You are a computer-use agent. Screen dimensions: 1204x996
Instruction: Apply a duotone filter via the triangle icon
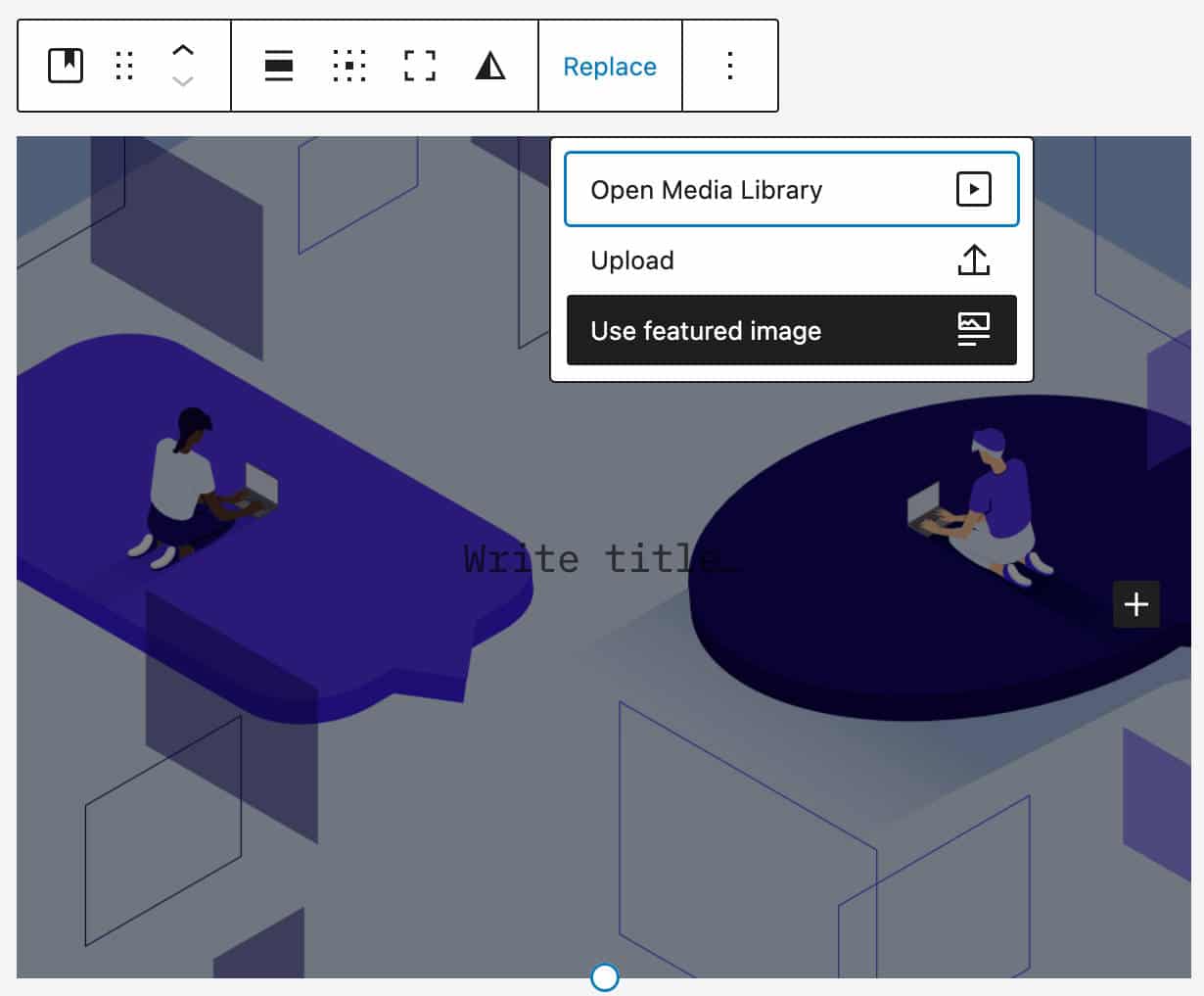pyautogui.click(x=489, y=66)
